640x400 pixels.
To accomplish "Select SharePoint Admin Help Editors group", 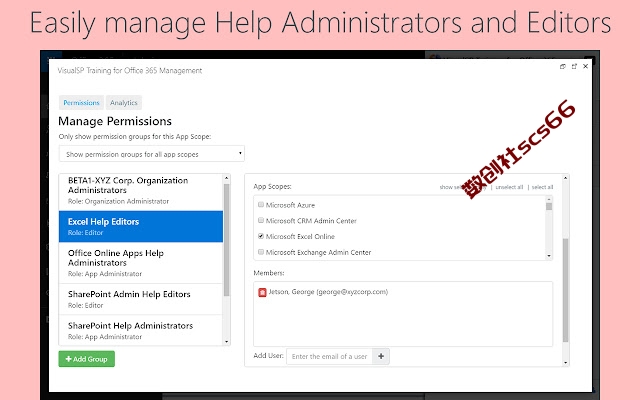I will 141,299.
